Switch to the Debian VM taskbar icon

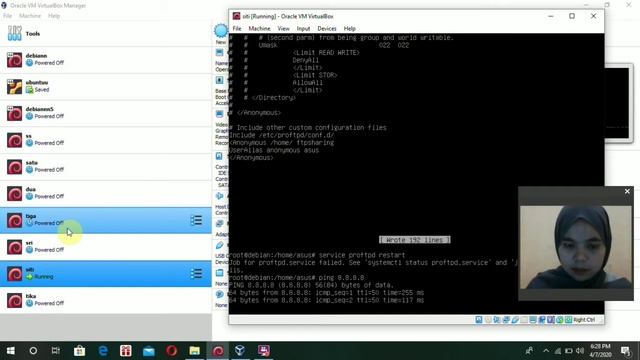pyautogui.click(x=218, y=351)
